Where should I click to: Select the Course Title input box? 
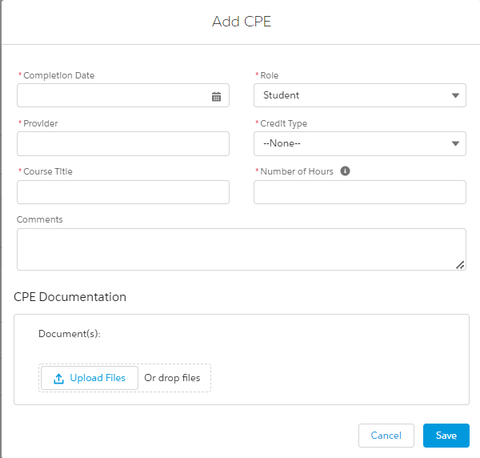point(123,192)
